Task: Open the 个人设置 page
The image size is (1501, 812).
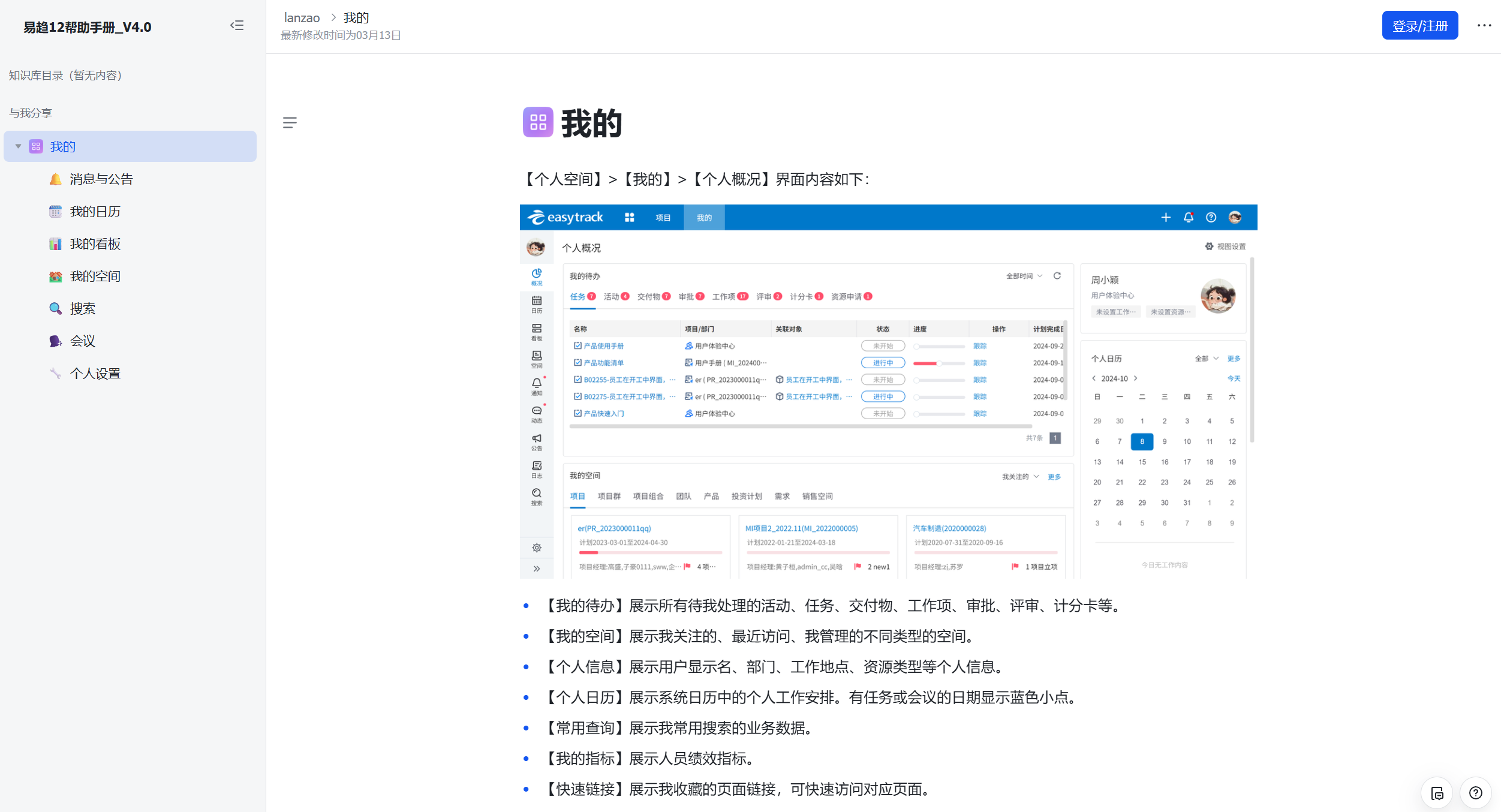Action: point(95,374)
